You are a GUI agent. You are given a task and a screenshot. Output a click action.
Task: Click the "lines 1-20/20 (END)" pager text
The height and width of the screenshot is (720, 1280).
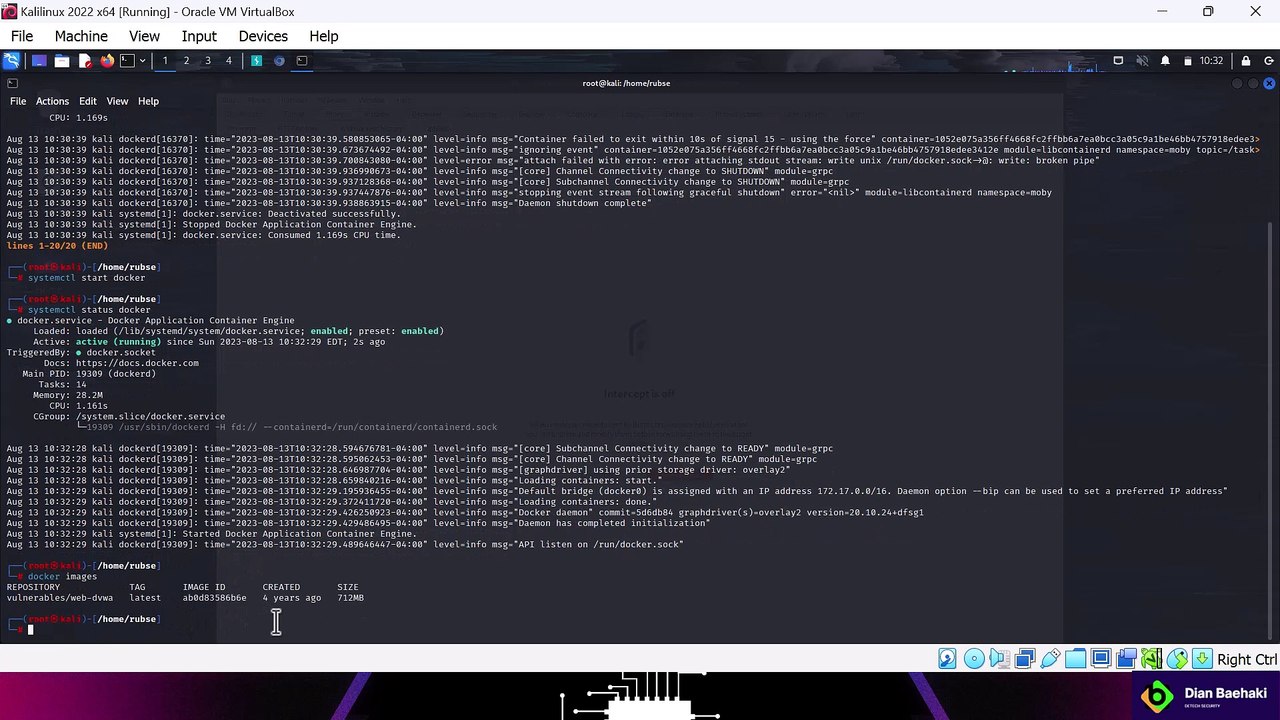pos(57,246)
